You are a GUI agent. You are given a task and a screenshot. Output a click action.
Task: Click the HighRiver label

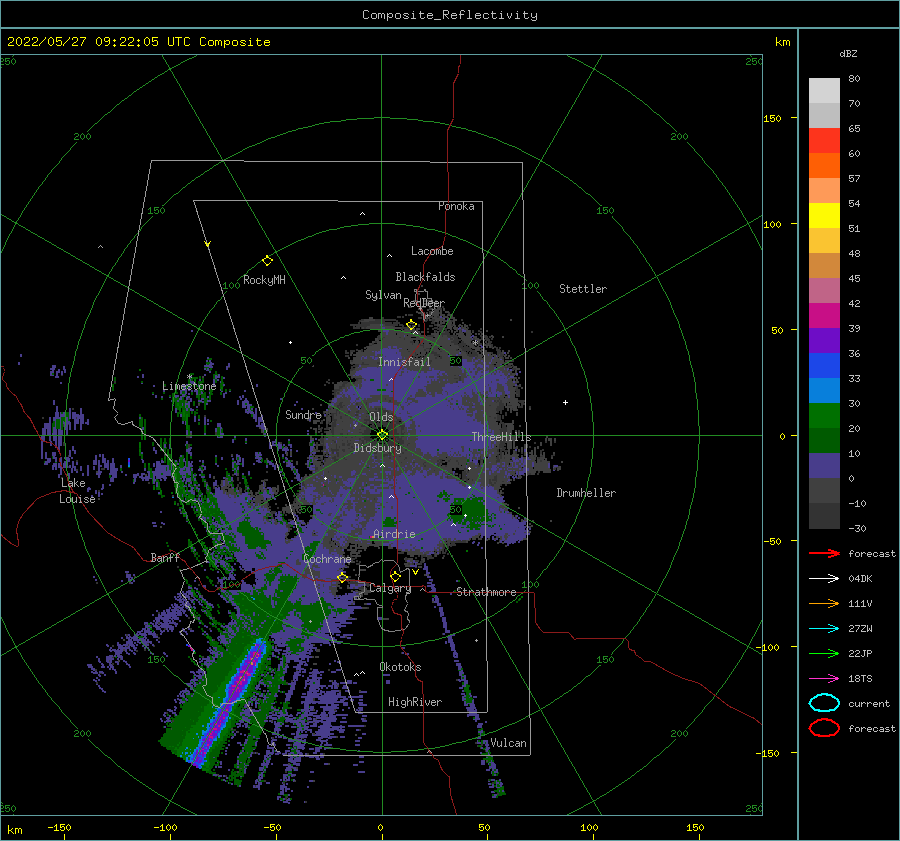click(415, 702)
